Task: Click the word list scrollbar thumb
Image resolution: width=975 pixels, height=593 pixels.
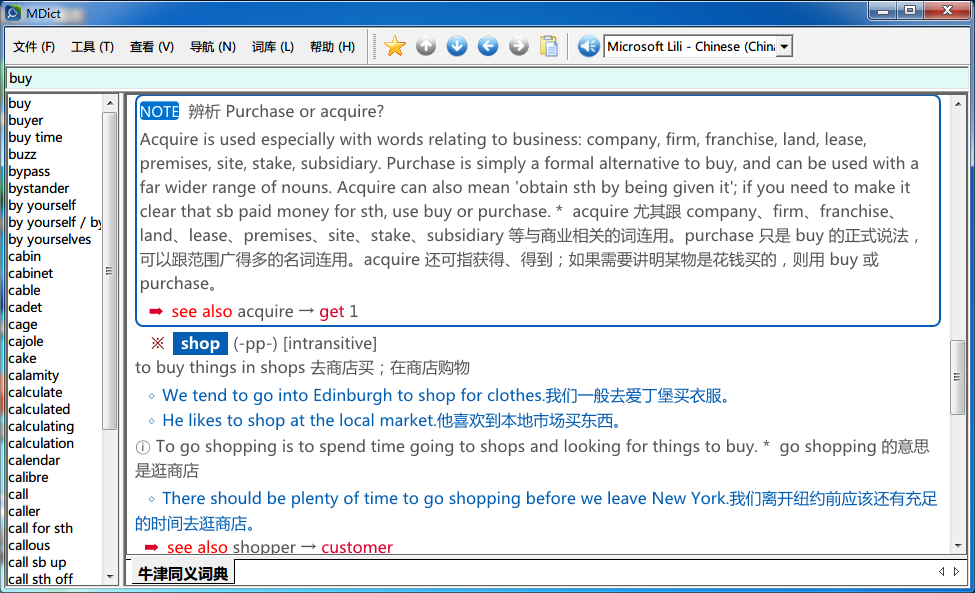Action: [x=110, y=270]
